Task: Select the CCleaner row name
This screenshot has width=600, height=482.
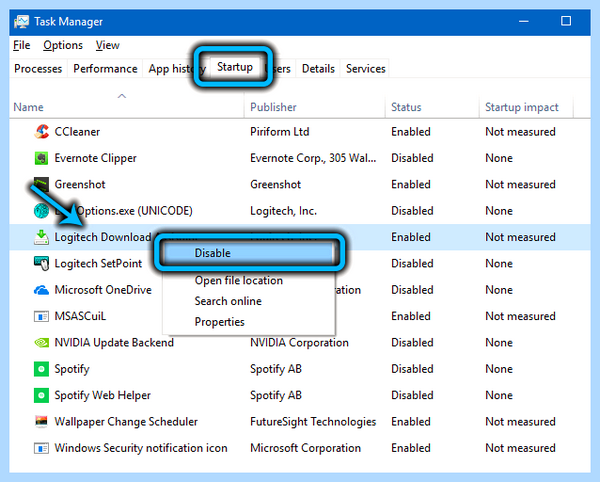Action: (x=77, y=132)
